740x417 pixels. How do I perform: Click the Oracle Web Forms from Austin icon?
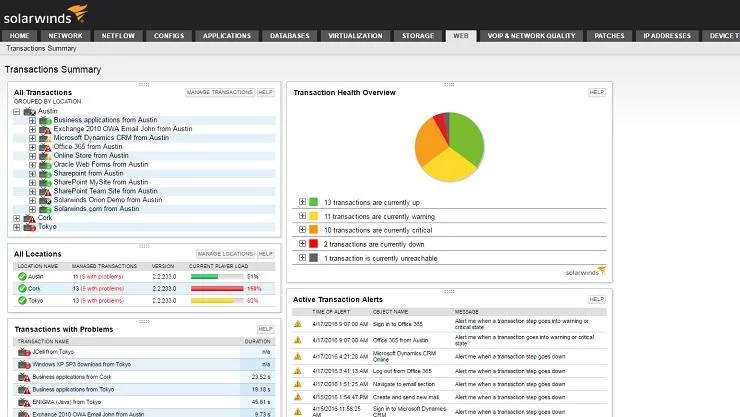(x=45, y=165)
